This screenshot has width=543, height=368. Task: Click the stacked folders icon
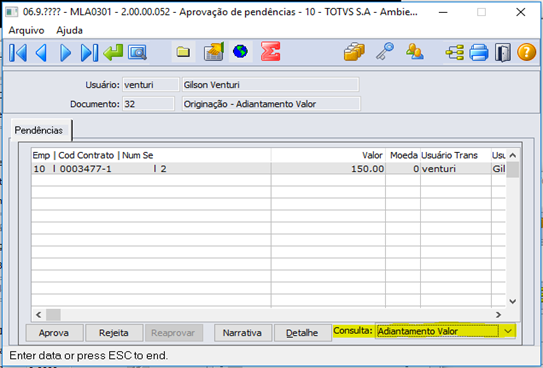pyautogui.click(x=354, y=52)
